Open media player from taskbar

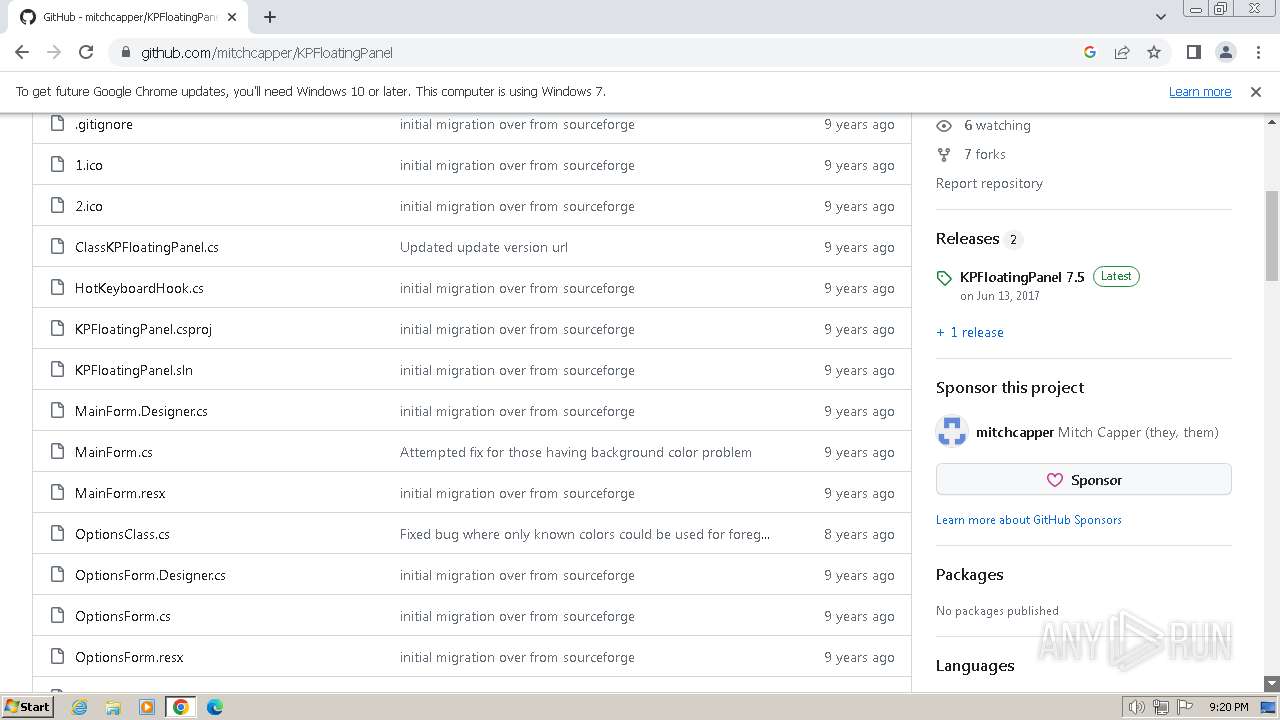(x=147, y=707)
